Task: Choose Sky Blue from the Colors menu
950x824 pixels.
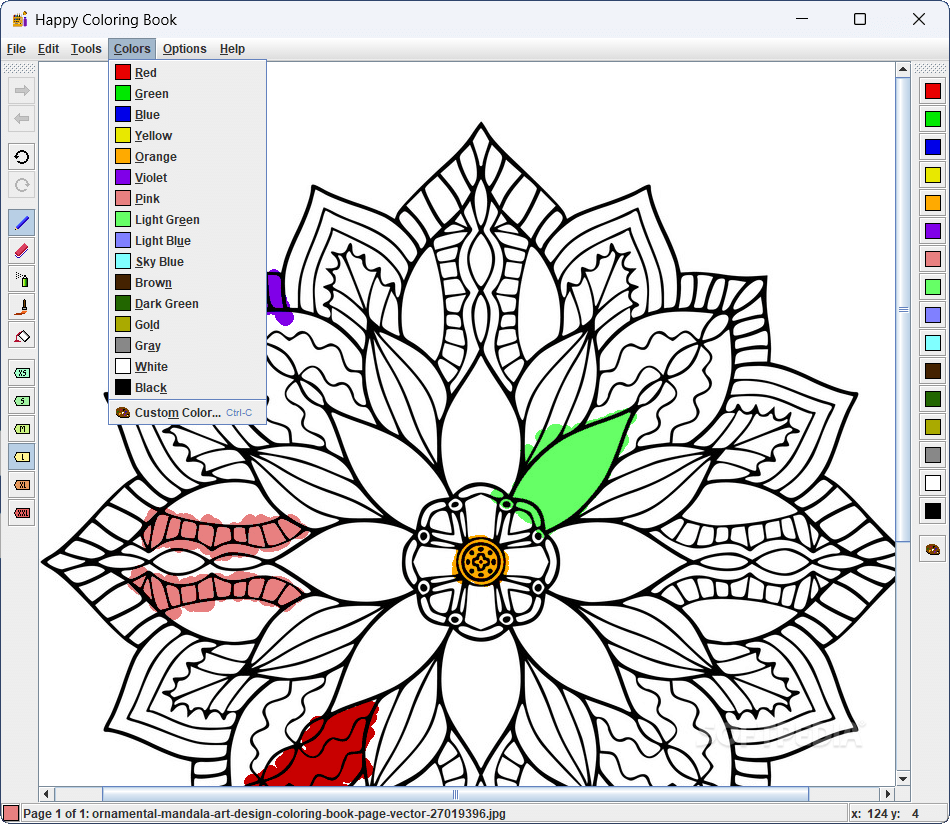Action: (x=187, y=262)
